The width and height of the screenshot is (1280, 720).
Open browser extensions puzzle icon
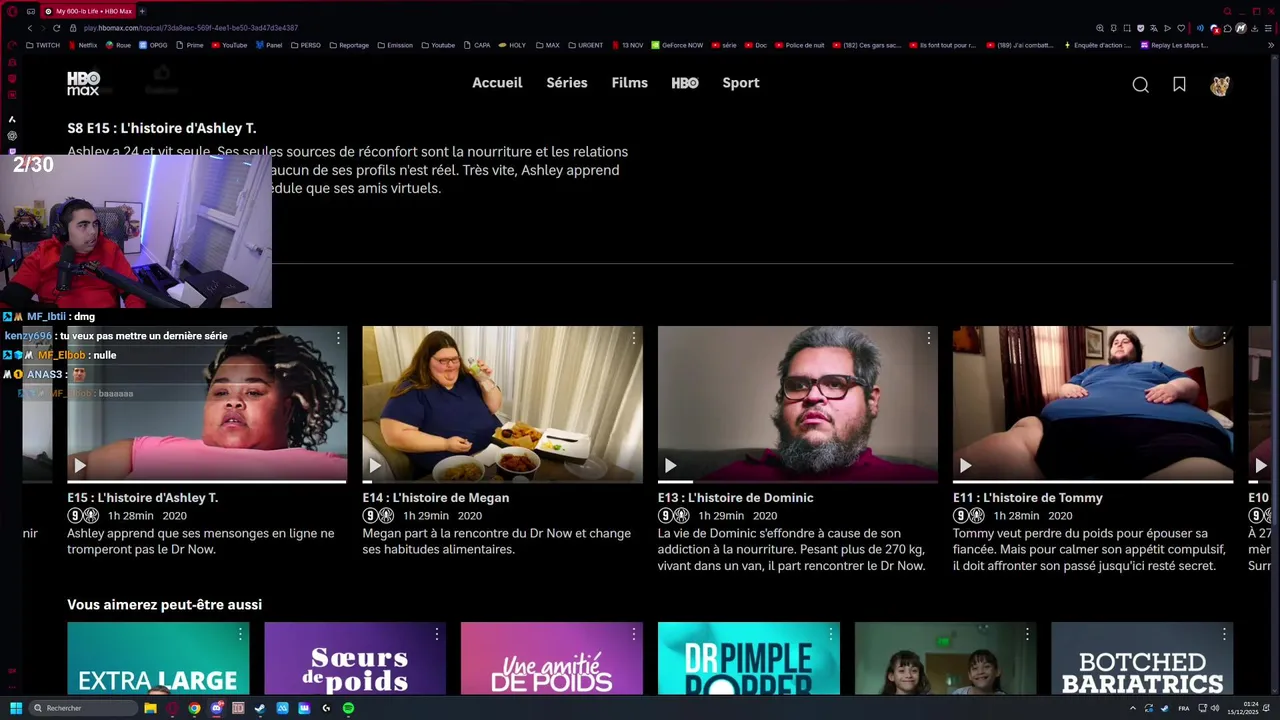click(1228, 28)
